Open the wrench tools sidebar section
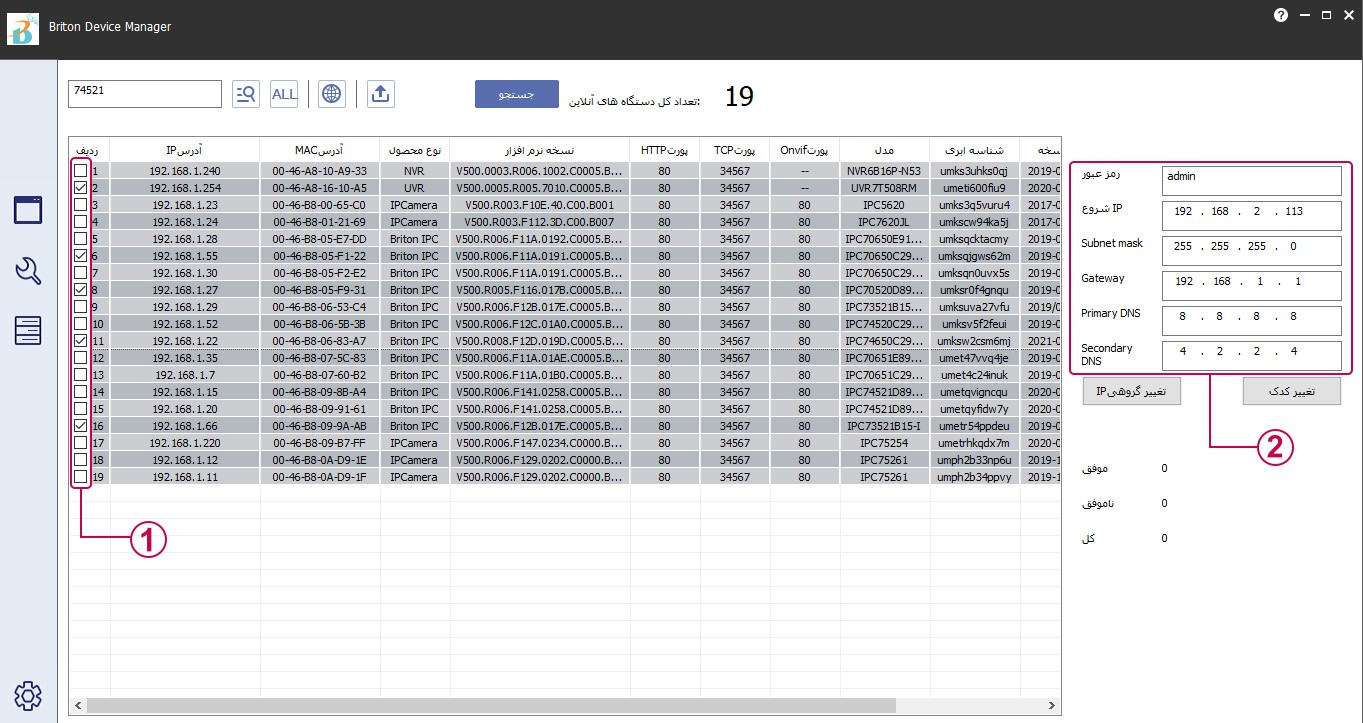Image resolution: width=1363 pixels, height=723 pixels. point(28,271)
